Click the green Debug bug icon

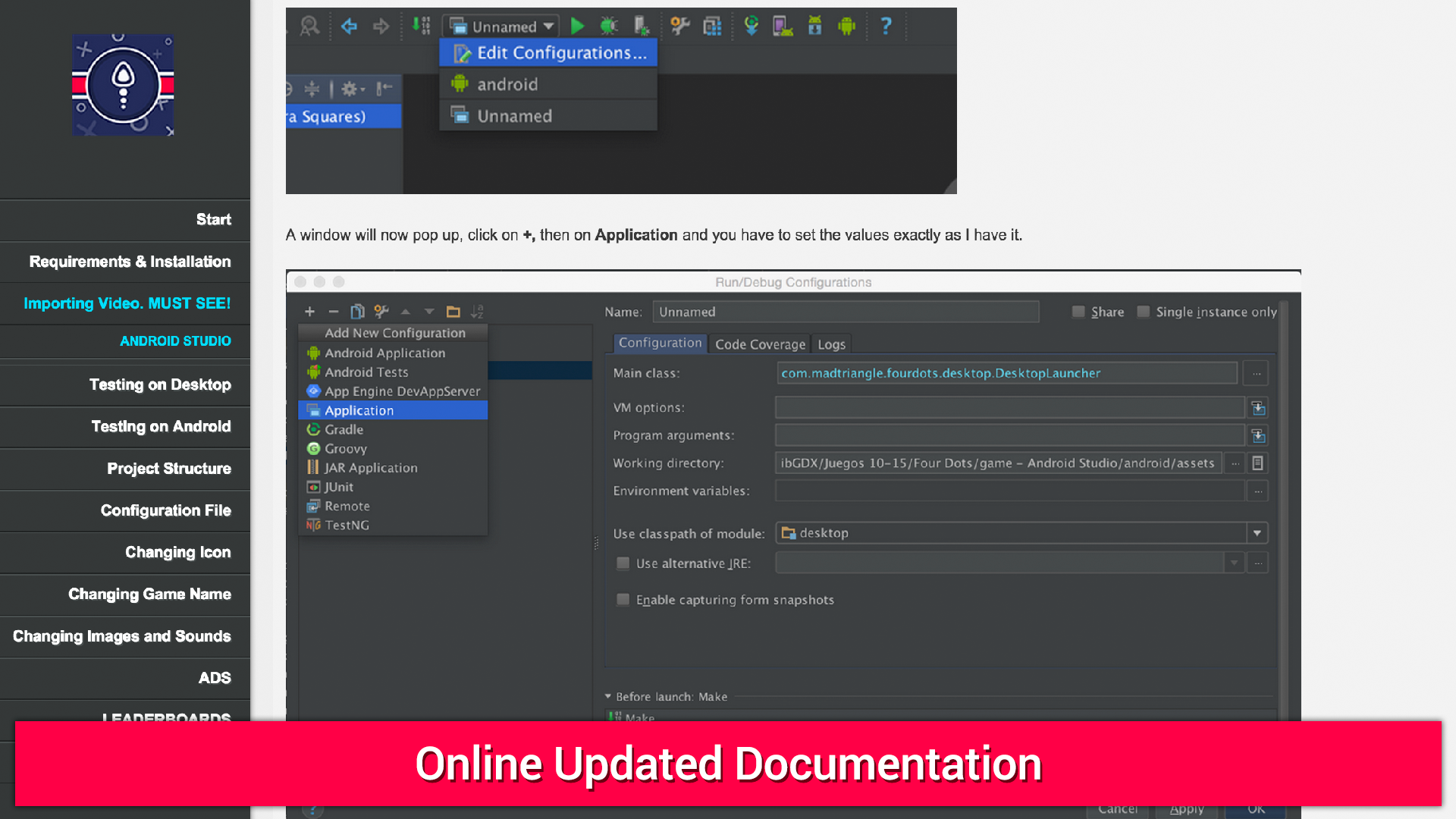coord(609,27)
